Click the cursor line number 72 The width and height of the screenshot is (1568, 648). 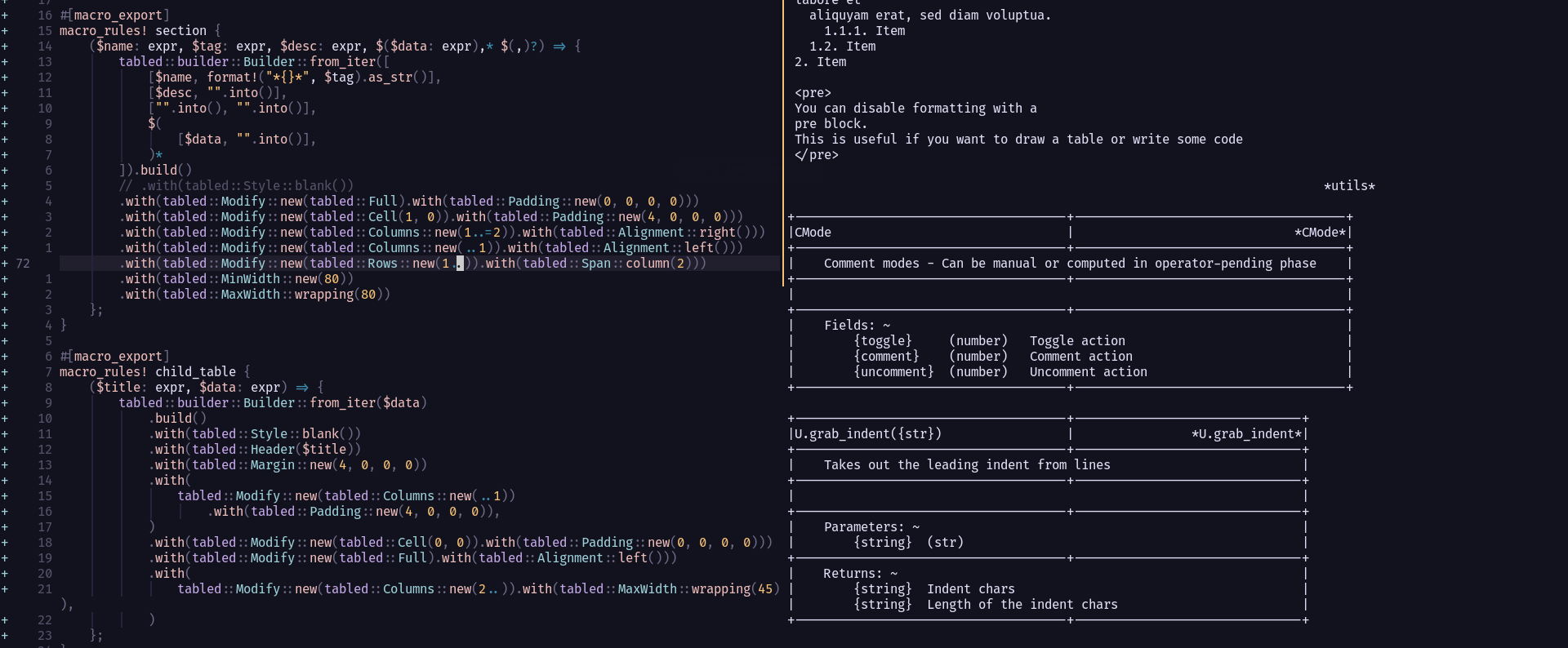pyautogui.click(x=23, y=264)
